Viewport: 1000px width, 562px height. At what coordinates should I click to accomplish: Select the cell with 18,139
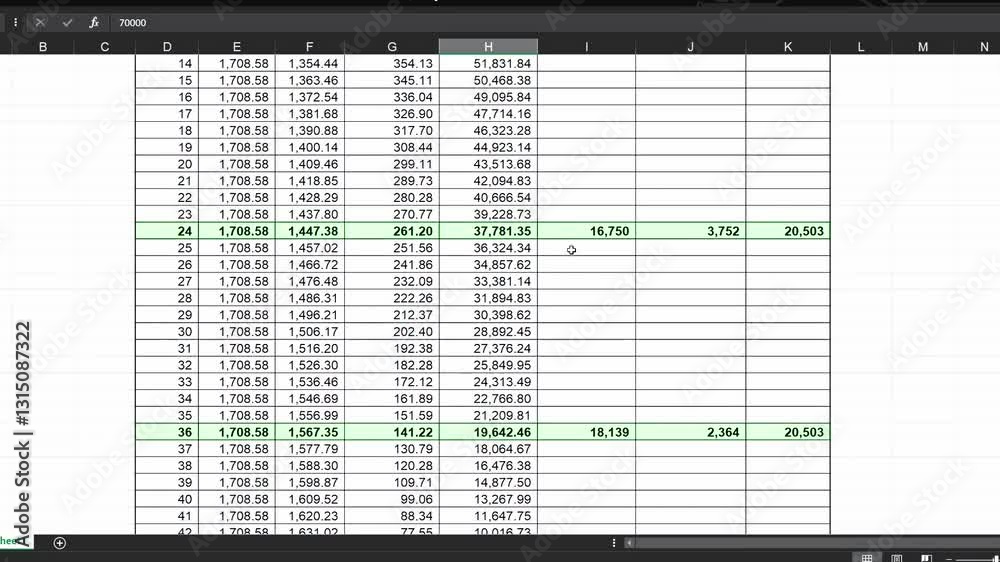pos(587,432)
